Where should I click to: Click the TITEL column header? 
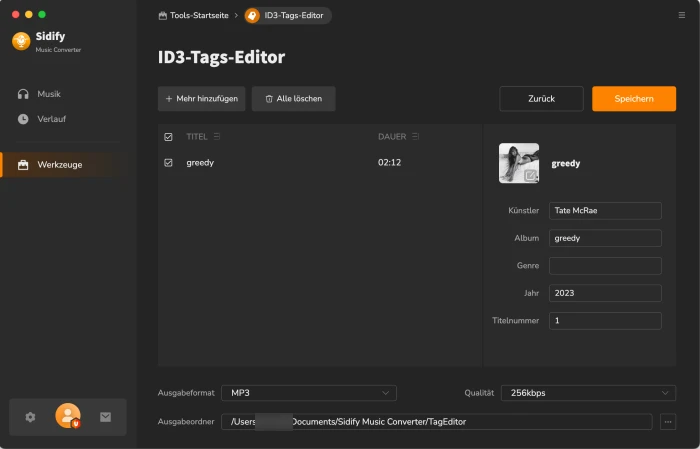click(x=197, y=137)
